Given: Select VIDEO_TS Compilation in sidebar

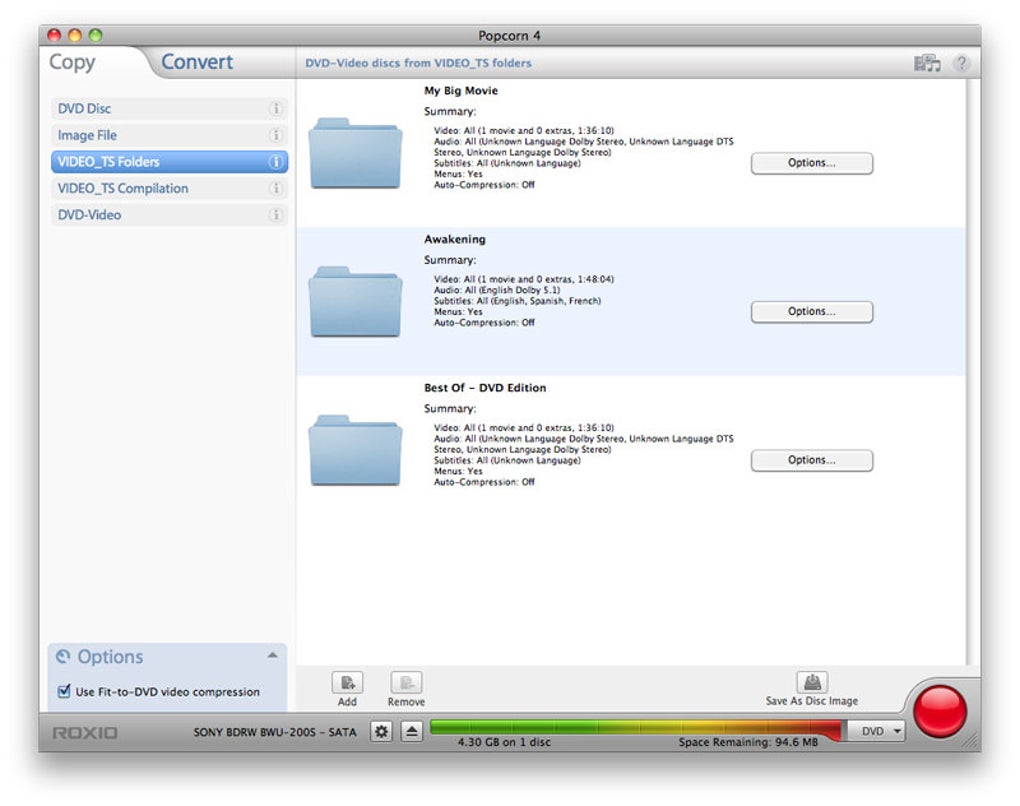Looking at the screenshot, I should coord(169,189).
